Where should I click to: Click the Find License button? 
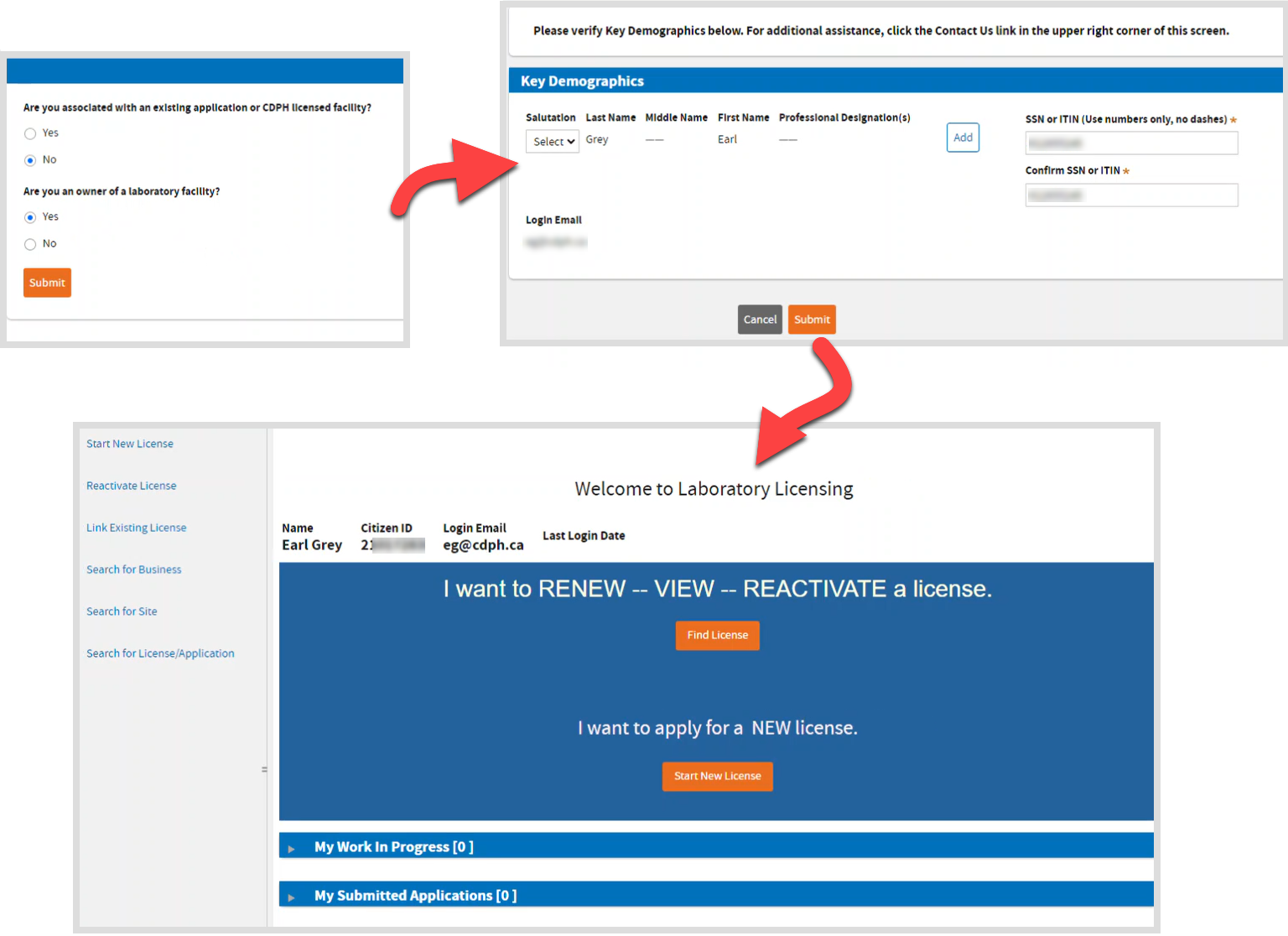(717, 636)
